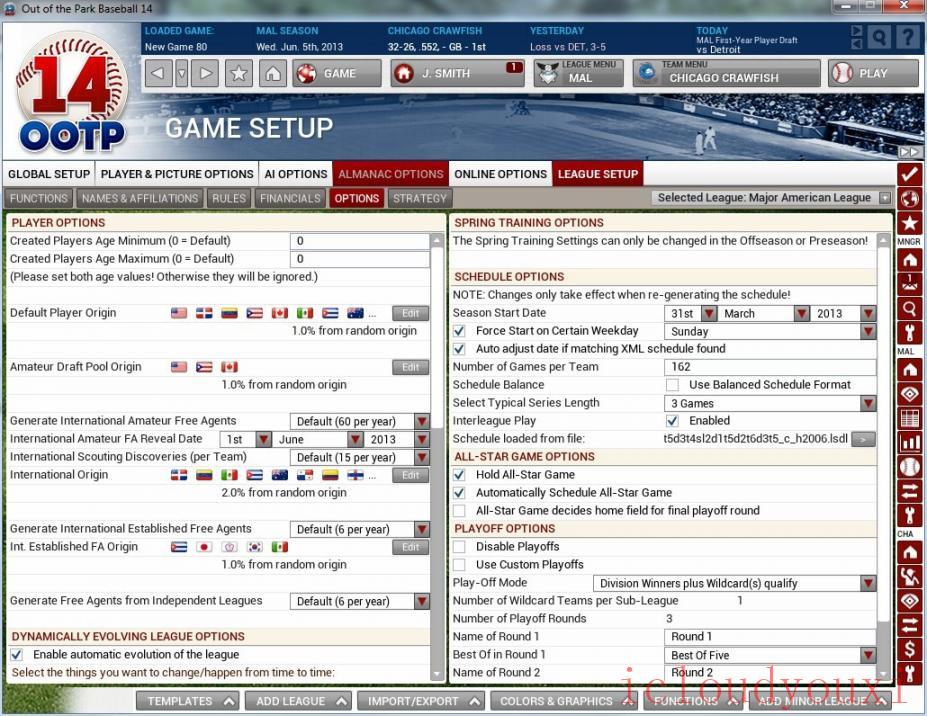This screenshot has height=716, width=927.
Task: Click the home icon in top toolbar
Action: (x=273, y=73)
